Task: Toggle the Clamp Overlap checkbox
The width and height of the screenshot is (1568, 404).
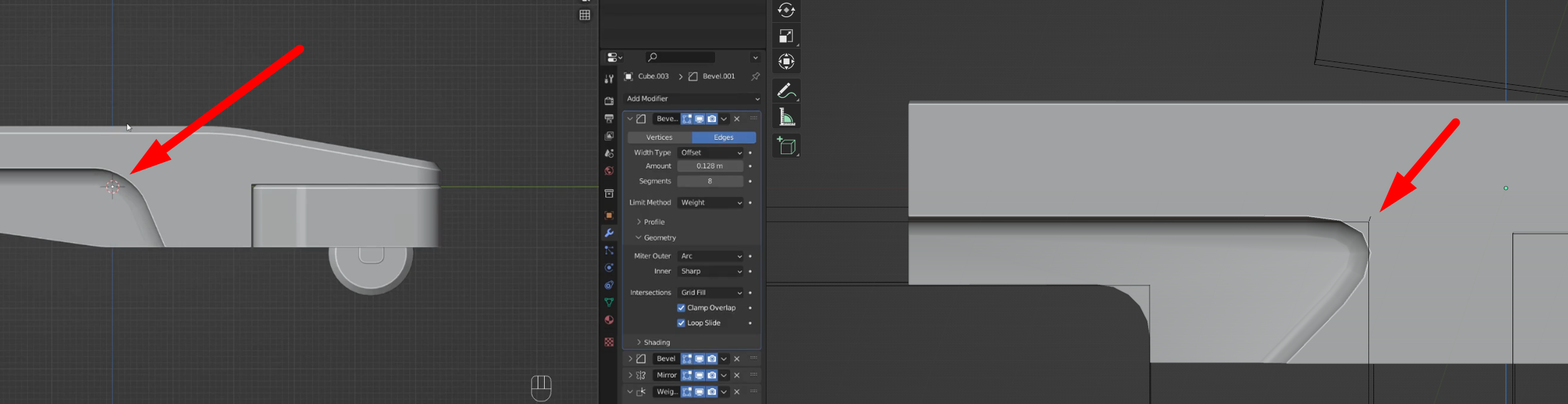Action: (x=681, y=308)
